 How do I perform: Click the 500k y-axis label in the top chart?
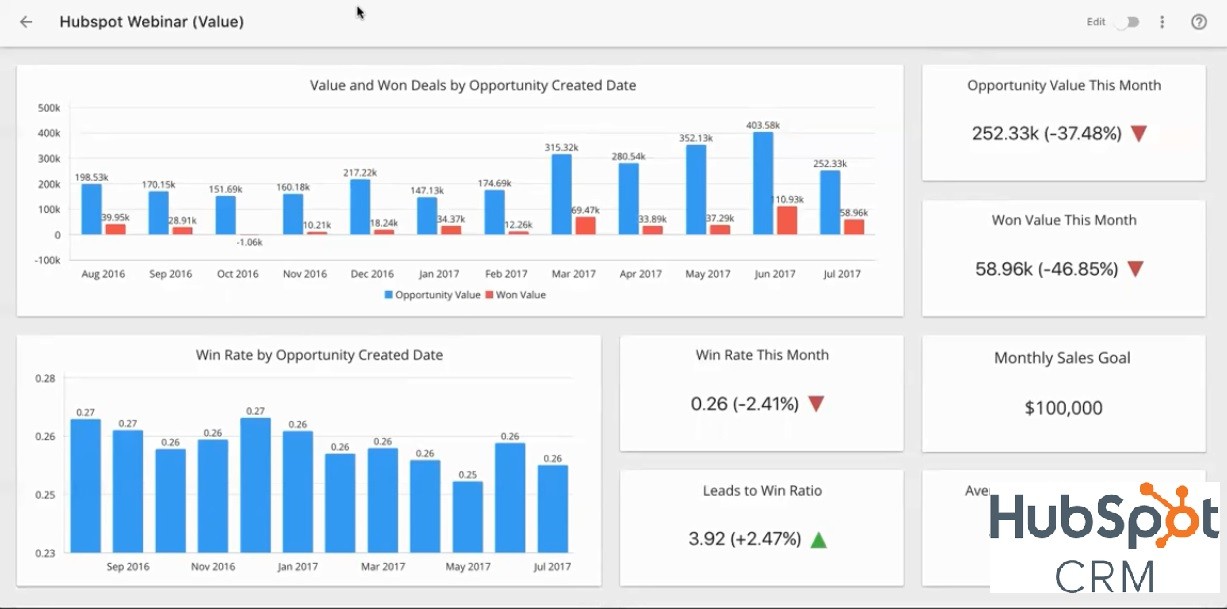tap(49, 108)
